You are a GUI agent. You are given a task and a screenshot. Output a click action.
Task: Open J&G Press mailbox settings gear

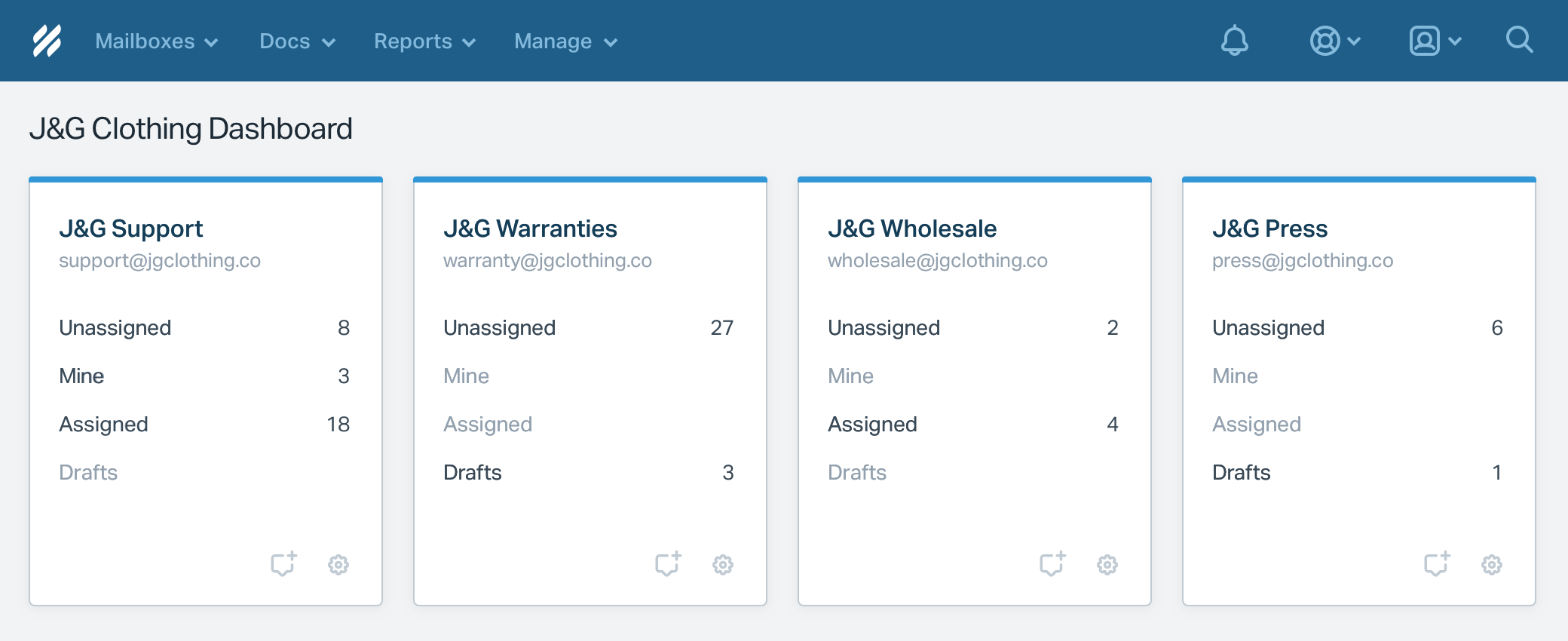(x=1492, y=564)
